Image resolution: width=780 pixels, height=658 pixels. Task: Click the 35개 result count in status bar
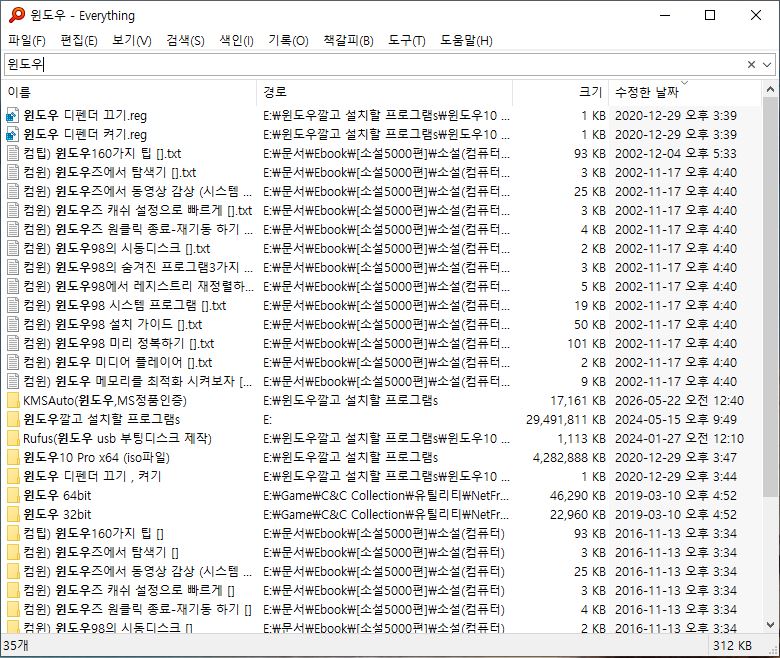[x=16, y=646]
